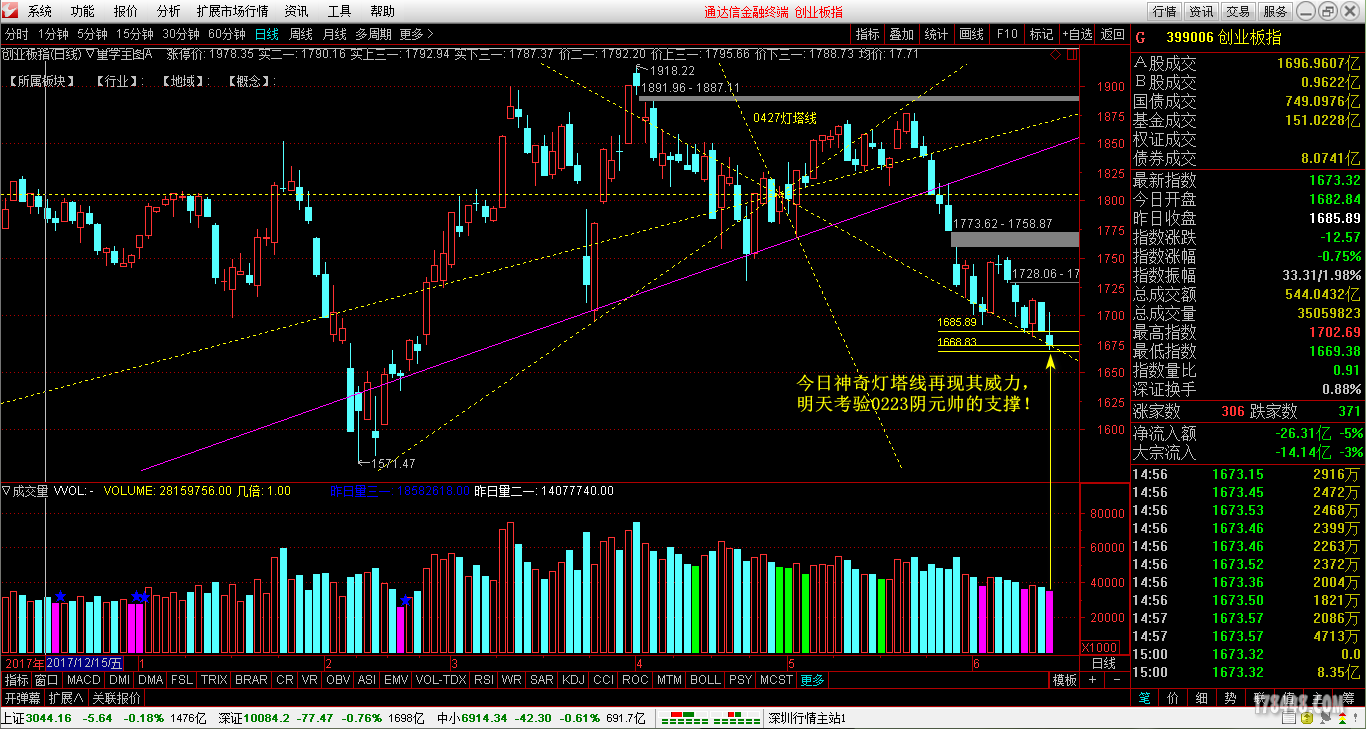Click the 窗口 tab beside 指标

46,680
